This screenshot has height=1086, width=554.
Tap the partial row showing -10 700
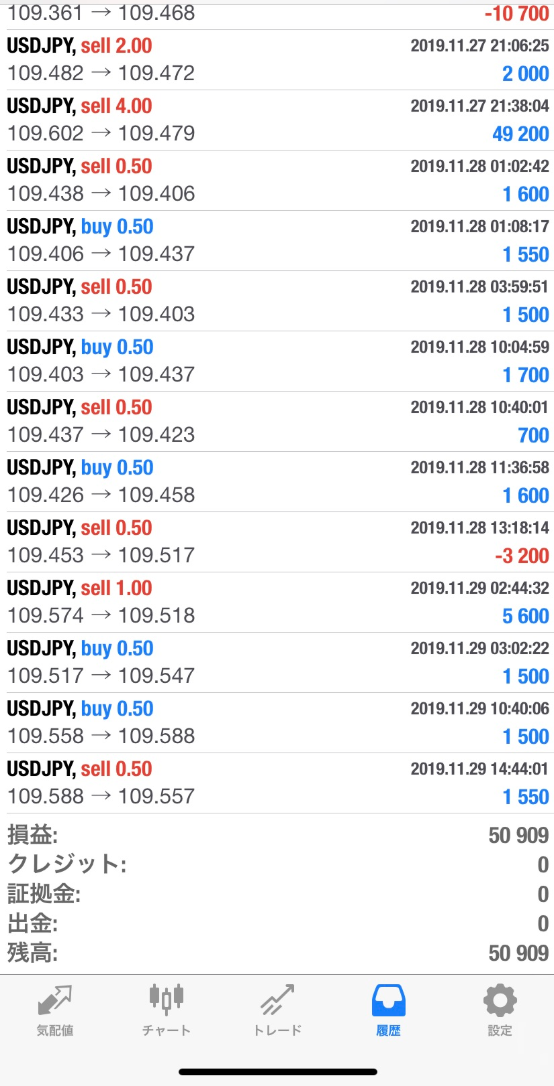click(x=277, y=15)
